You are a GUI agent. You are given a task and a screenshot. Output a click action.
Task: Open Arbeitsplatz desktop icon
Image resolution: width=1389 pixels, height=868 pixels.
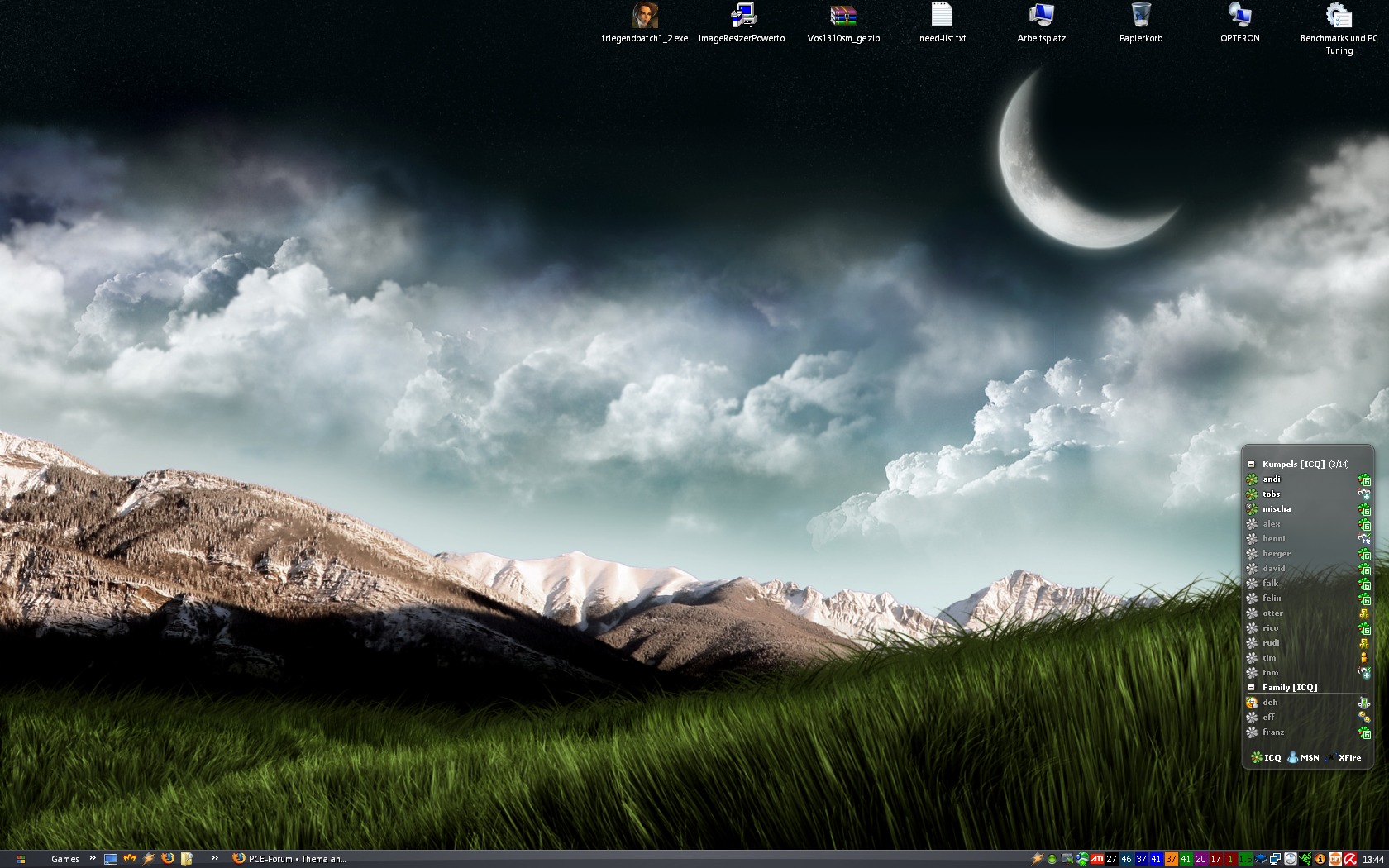pos(1042,17)
